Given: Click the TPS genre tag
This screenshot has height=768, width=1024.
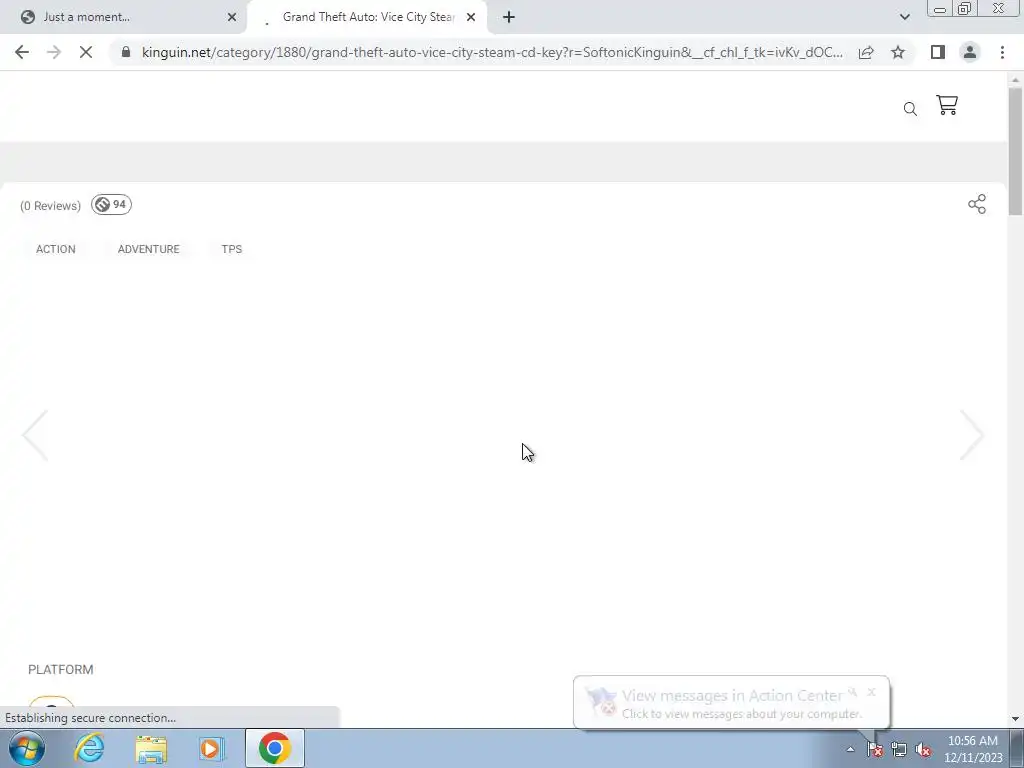Looking at the screenshot, I should pyautogui.click(x=231, y=249).
